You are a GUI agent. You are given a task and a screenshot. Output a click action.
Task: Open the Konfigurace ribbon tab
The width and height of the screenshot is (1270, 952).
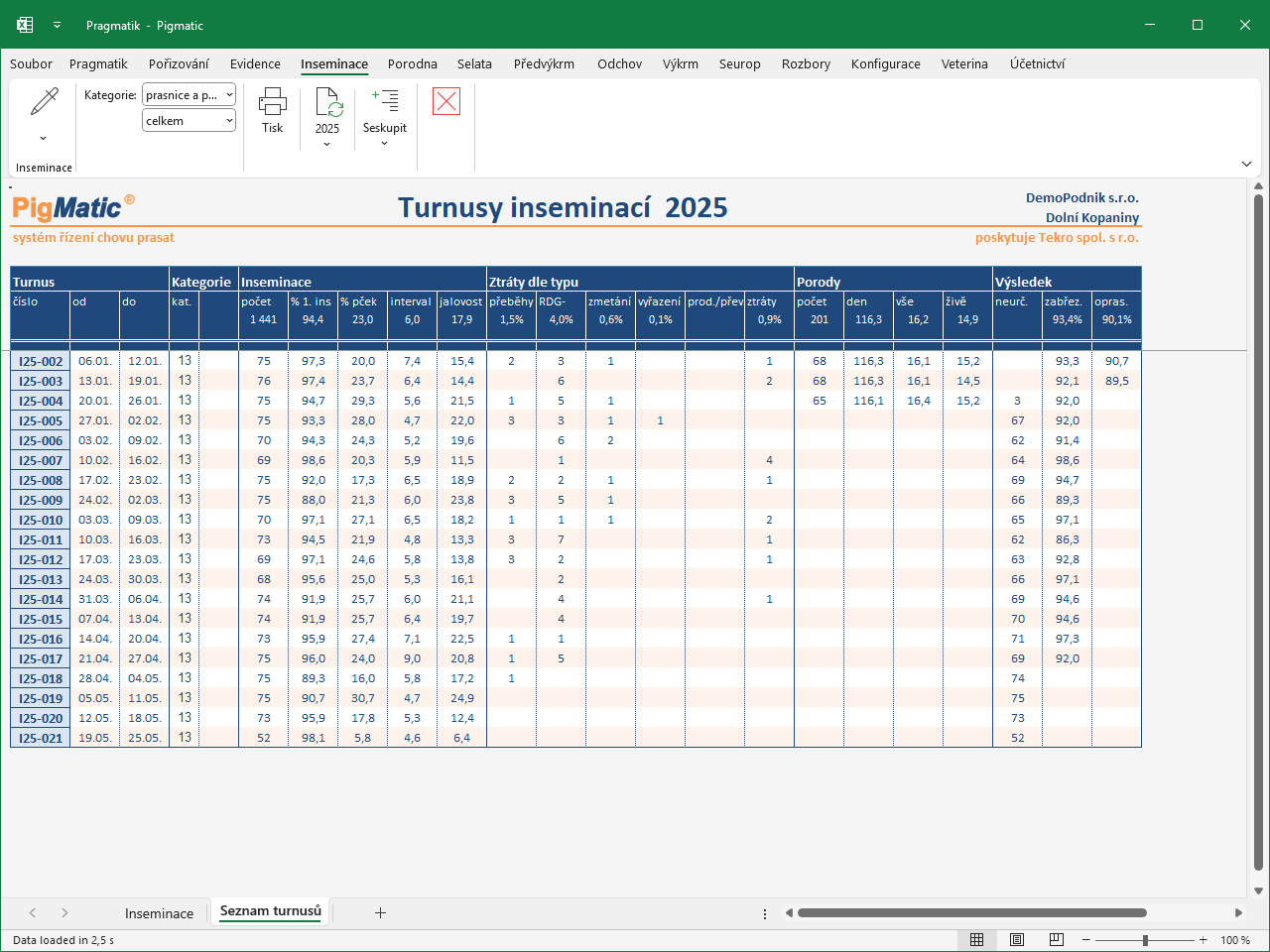pos(886,63)
